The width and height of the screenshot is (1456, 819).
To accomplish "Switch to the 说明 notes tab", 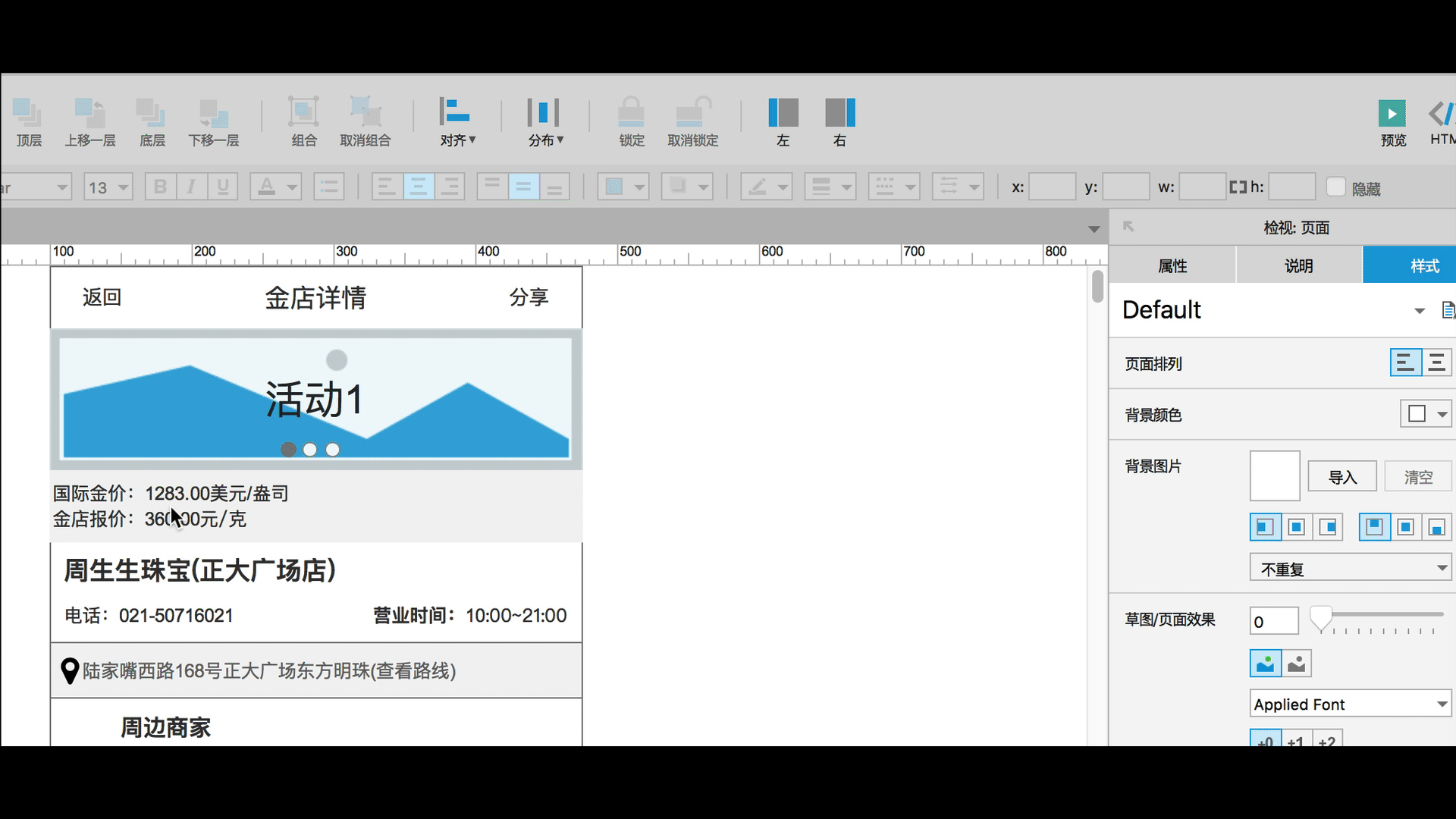I will 1299,265.
